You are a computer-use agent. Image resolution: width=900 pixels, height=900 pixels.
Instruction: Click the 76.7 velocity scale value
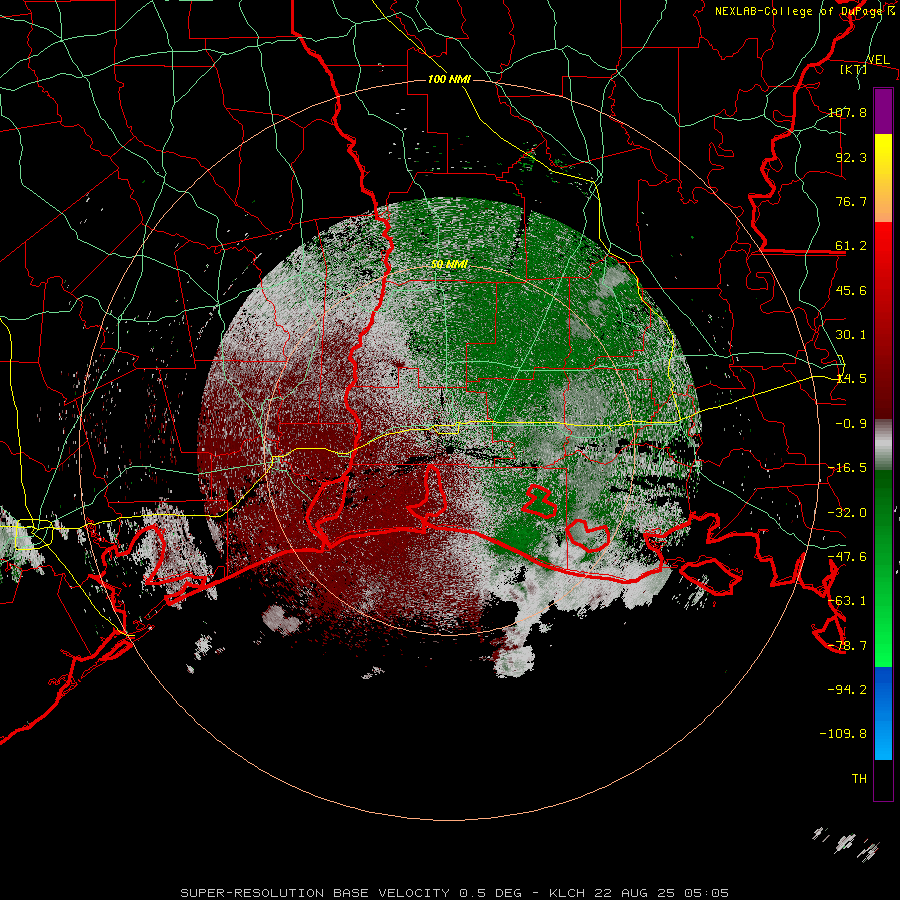pos(851,201)
